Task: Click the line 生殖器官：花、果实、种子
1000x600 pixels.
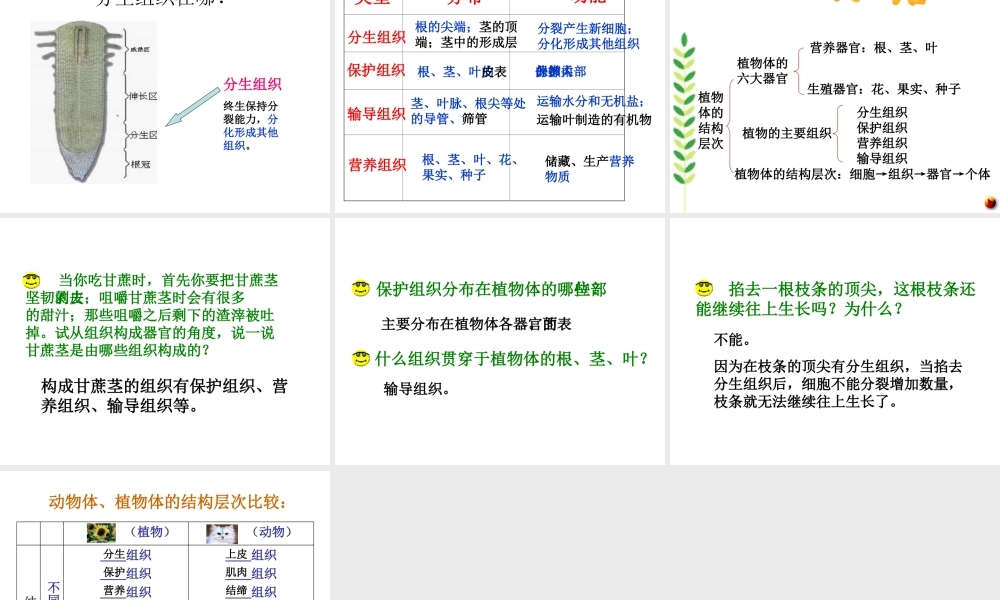Action: (x=883, y=89)
